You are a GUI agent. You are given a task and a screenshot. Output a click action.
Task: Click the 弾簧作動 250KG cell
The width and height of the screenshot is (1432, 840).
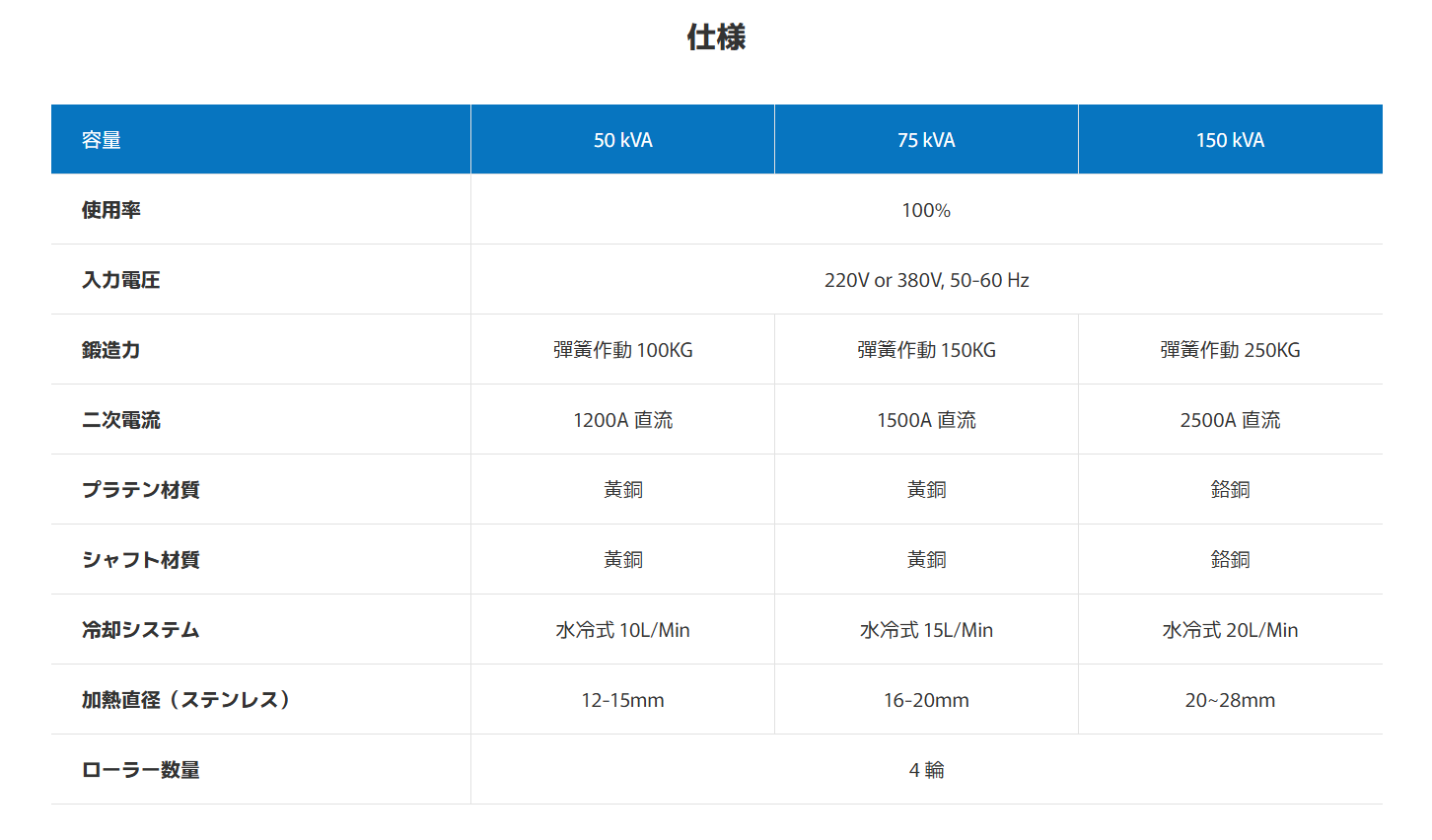pos(1230,350)
